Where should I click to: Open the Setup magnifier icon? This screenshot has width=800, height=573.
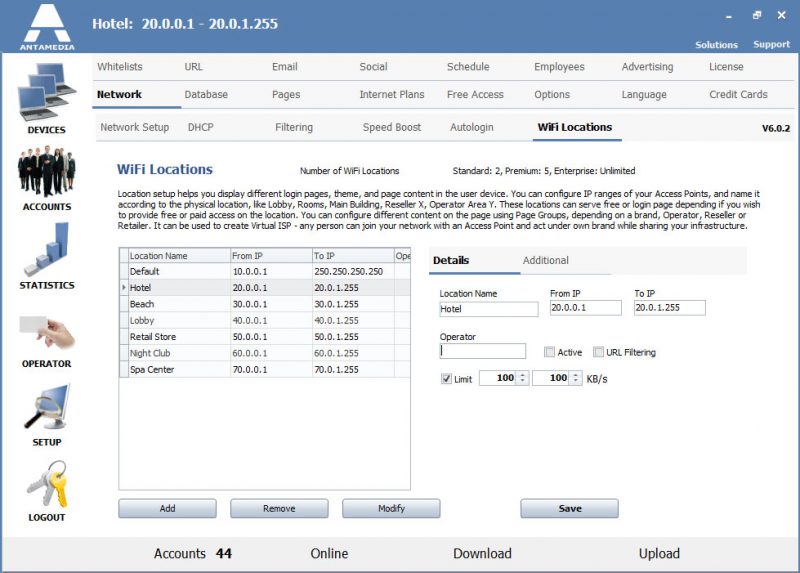pos(46,407)
